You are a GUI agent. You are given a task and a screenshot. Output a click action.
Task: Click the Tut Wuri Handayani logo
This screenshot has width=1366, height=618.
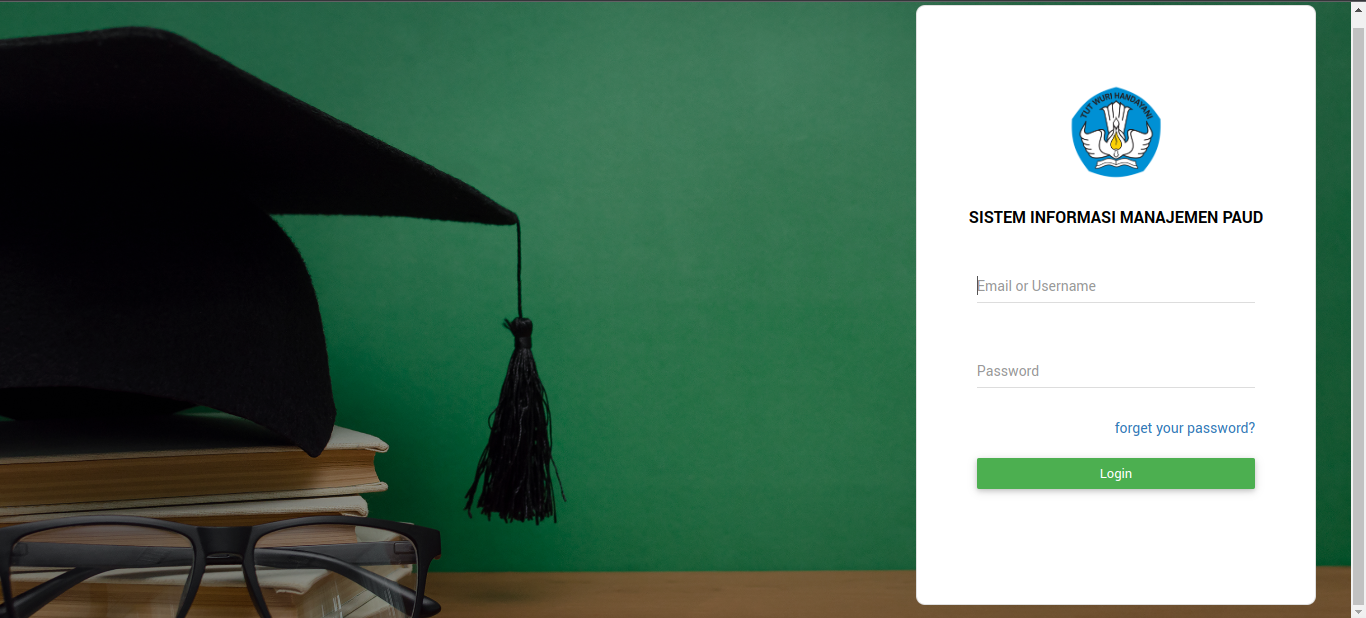tap(1116, 132)
